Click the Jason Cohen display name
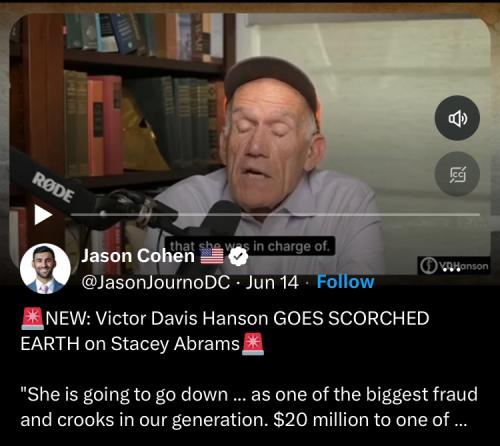 coord(138,256)
